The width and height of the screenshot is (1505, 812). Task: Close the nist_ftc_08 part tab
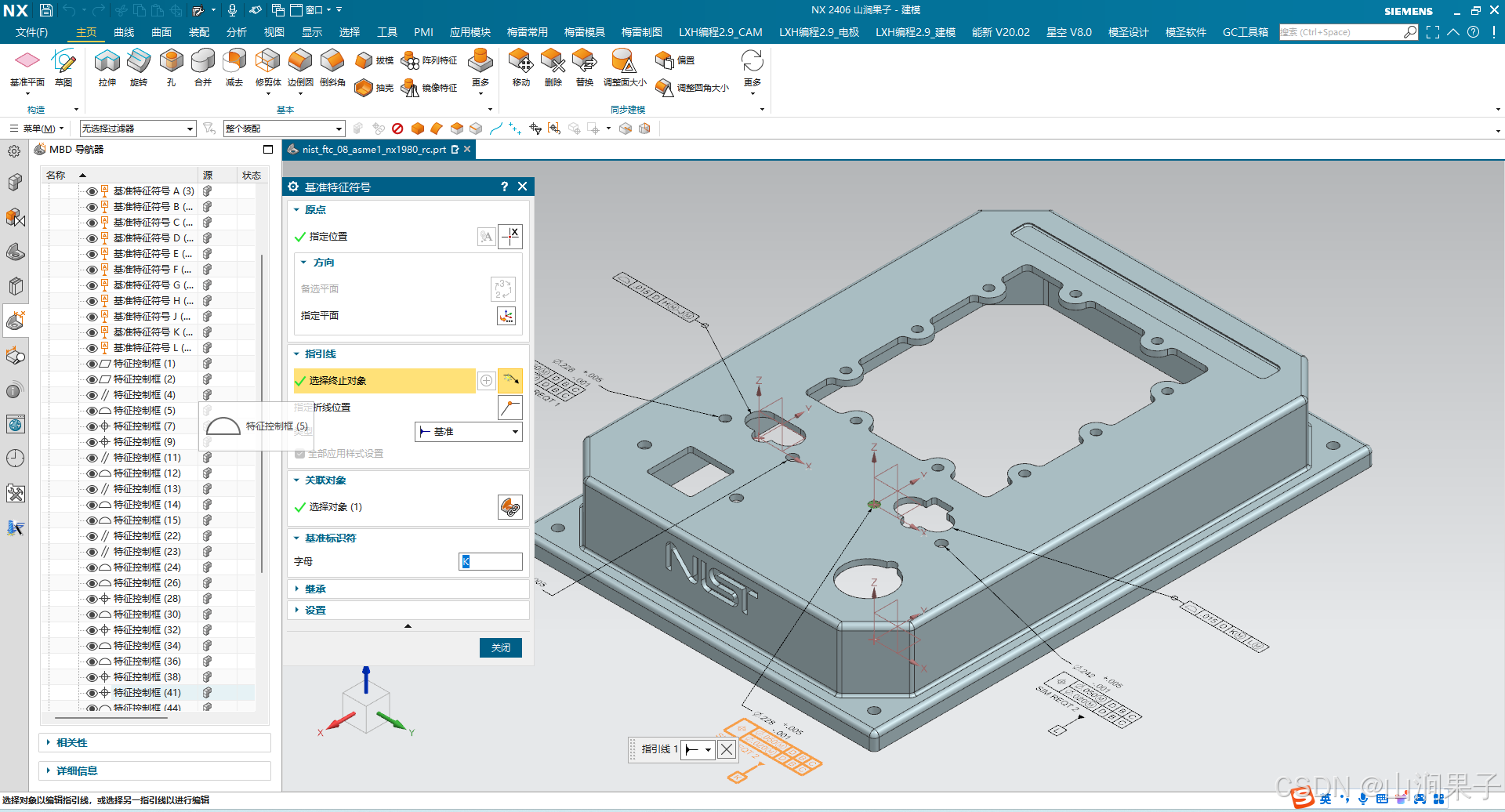coord(468,149)
